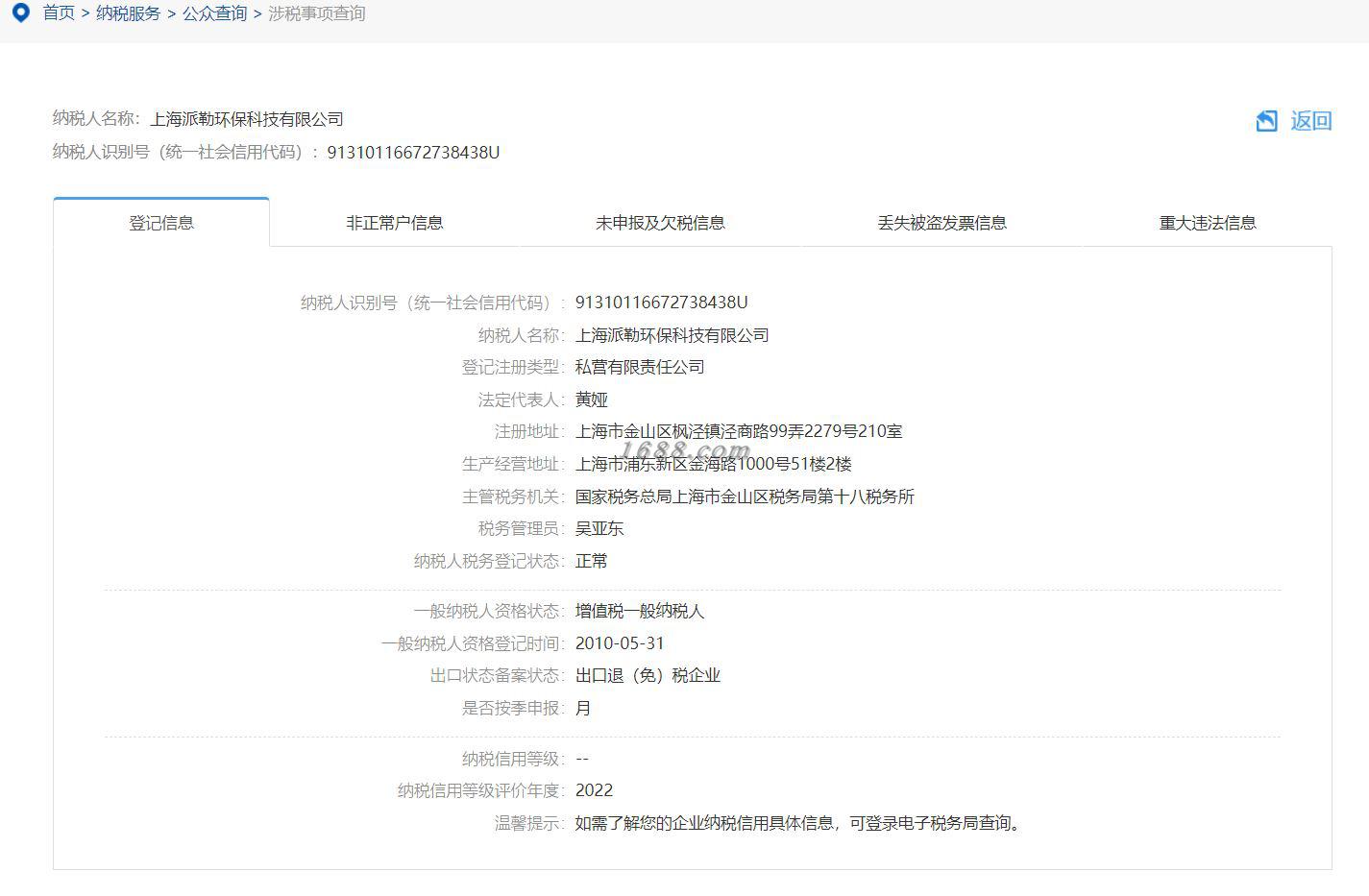
Task: Click the 法定代表人 label
Action: point(522,400)
